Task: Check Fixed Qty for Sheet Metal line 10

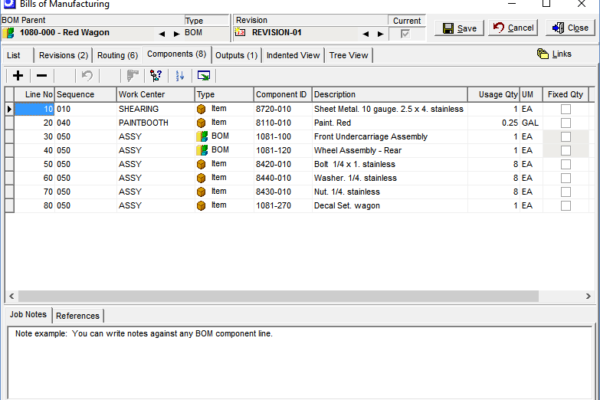Action: 566,109
